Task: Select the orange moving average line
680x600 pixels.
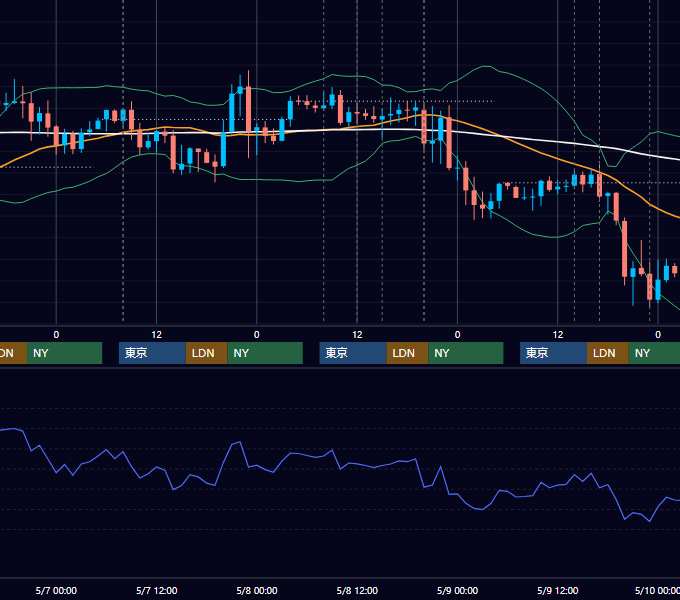Action: [542, 154]
